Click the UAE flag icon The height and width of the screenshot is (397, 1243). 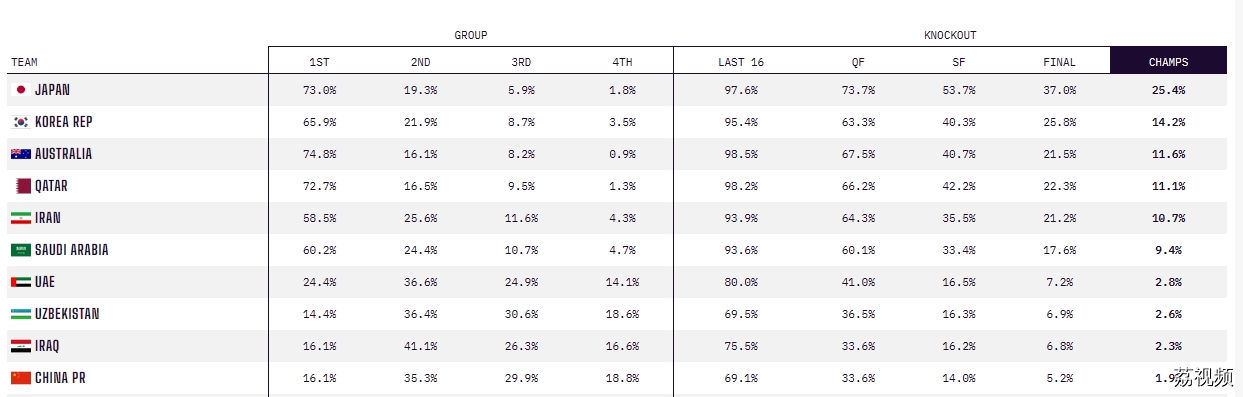tap(20, 282)
